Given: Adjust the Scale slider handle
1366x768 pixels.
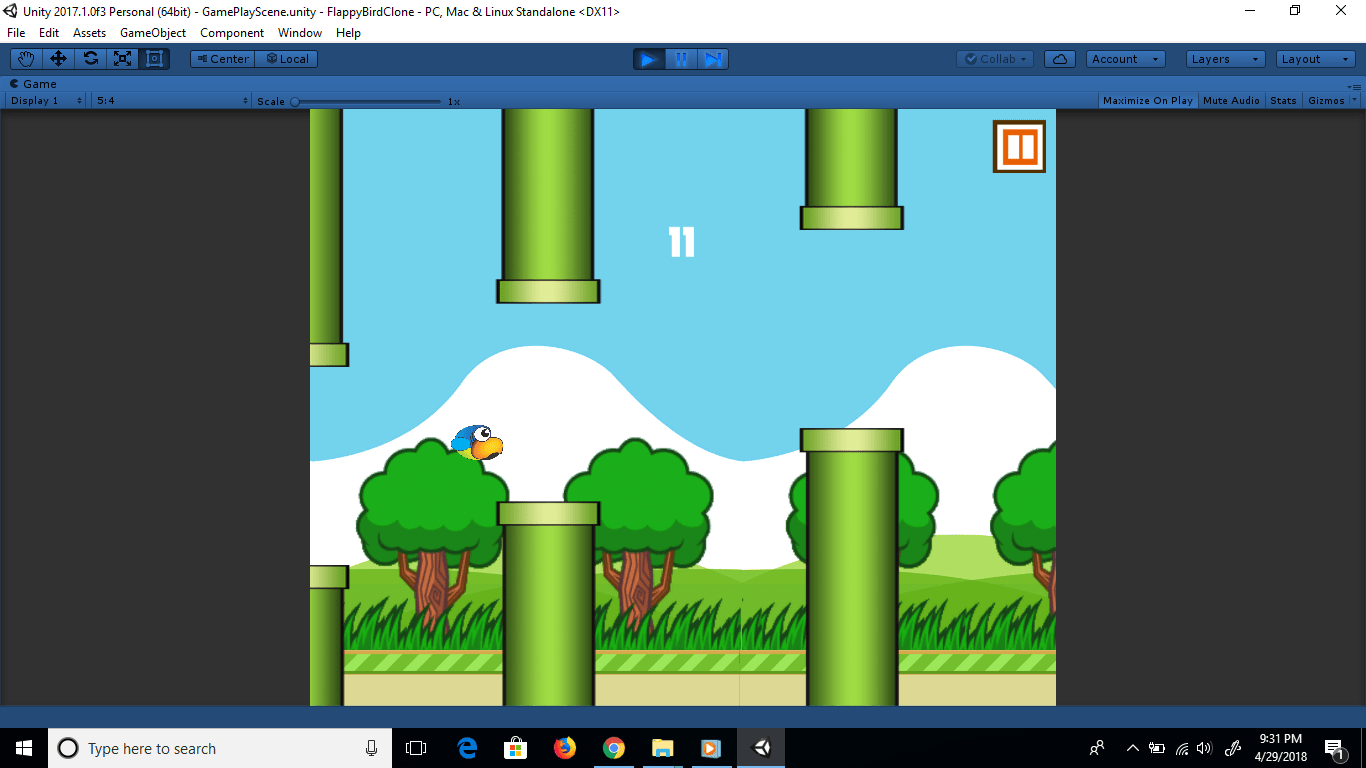Looking at the screenshot, I should 295,101.
